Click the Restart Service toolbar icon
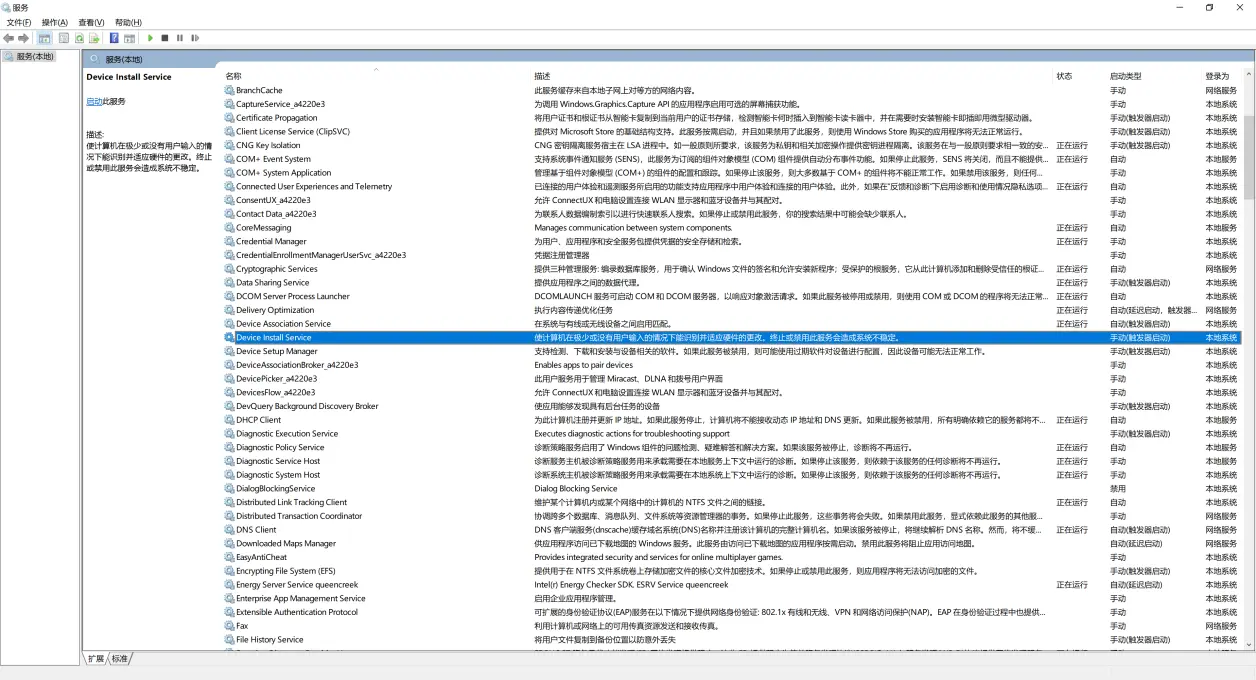This screenshot has width=1256, height=680. point(195,38)
